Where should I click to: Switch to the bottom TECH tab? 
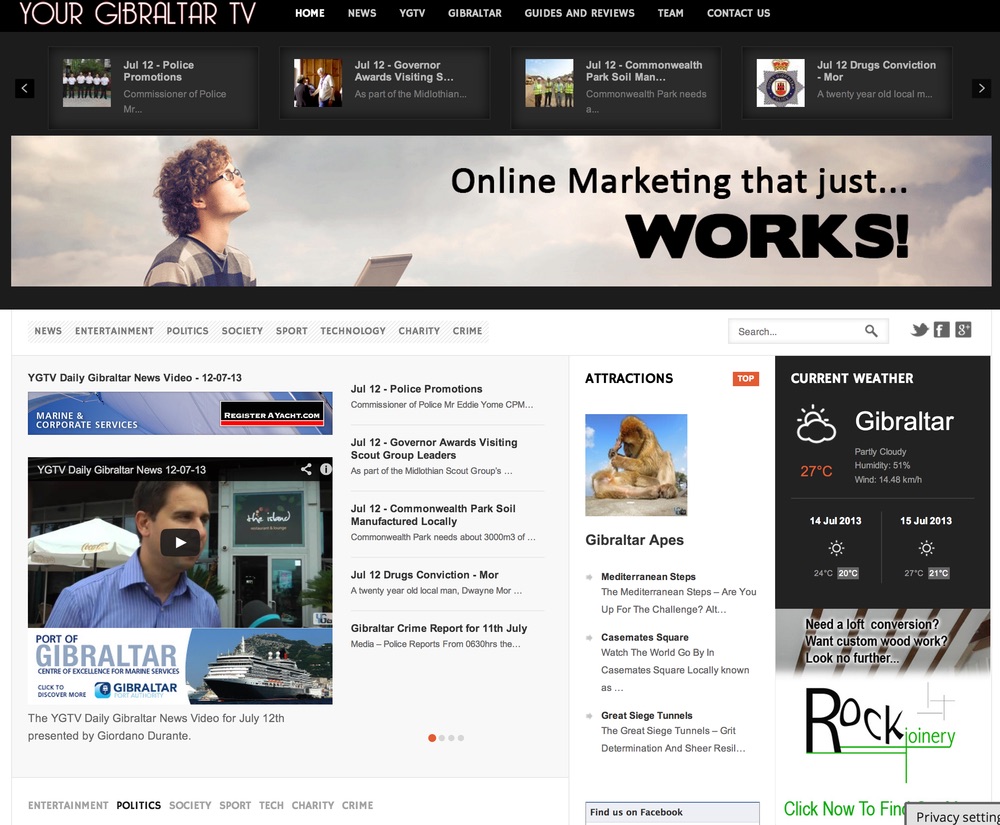tap(271, 805)
